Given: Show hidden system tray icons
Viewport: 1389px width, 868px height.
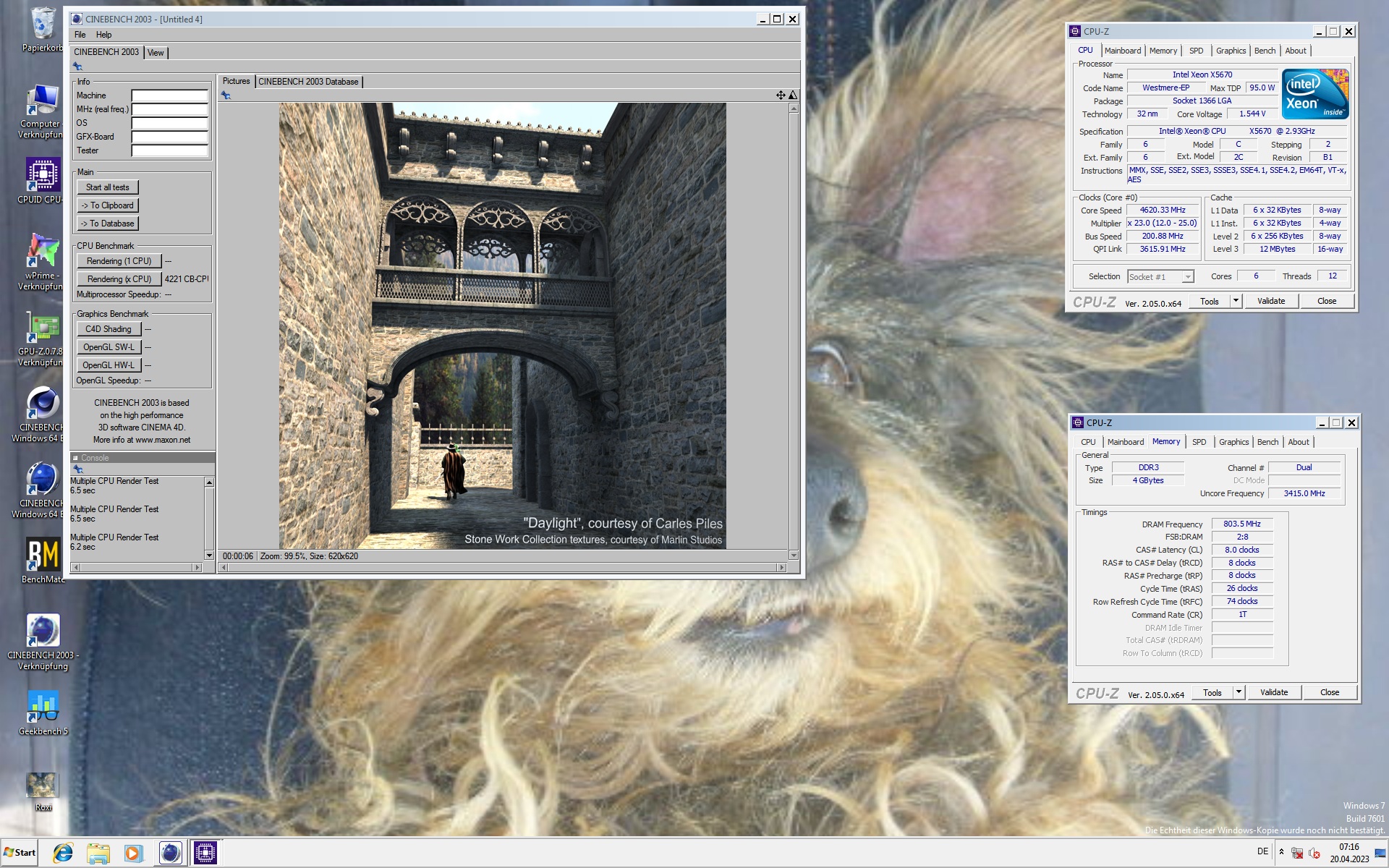Looking at the screenshot, I should click(1281, 852).
